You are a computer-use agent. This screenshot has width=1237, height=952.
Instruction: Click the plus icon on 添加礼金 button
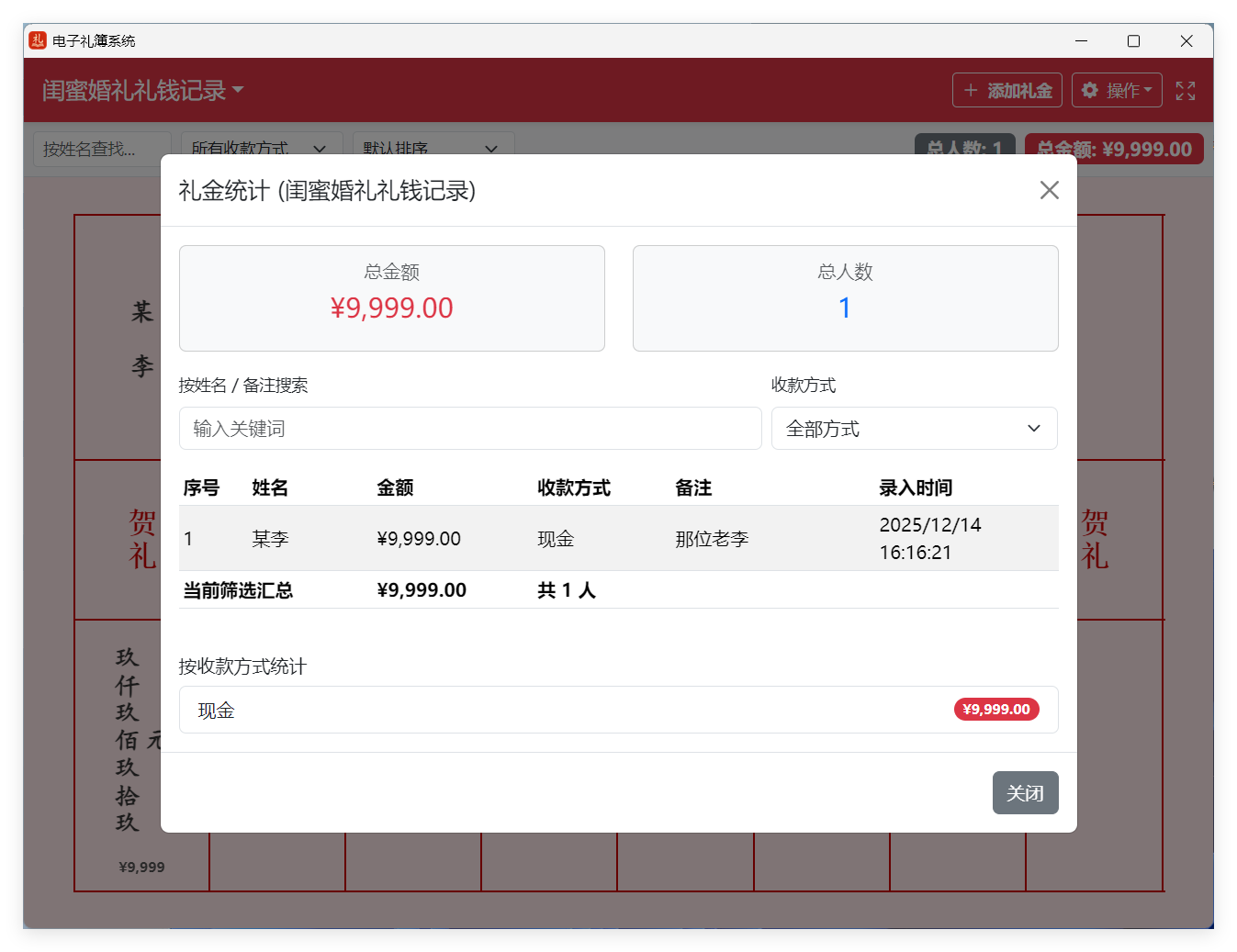tap(971, 90)
